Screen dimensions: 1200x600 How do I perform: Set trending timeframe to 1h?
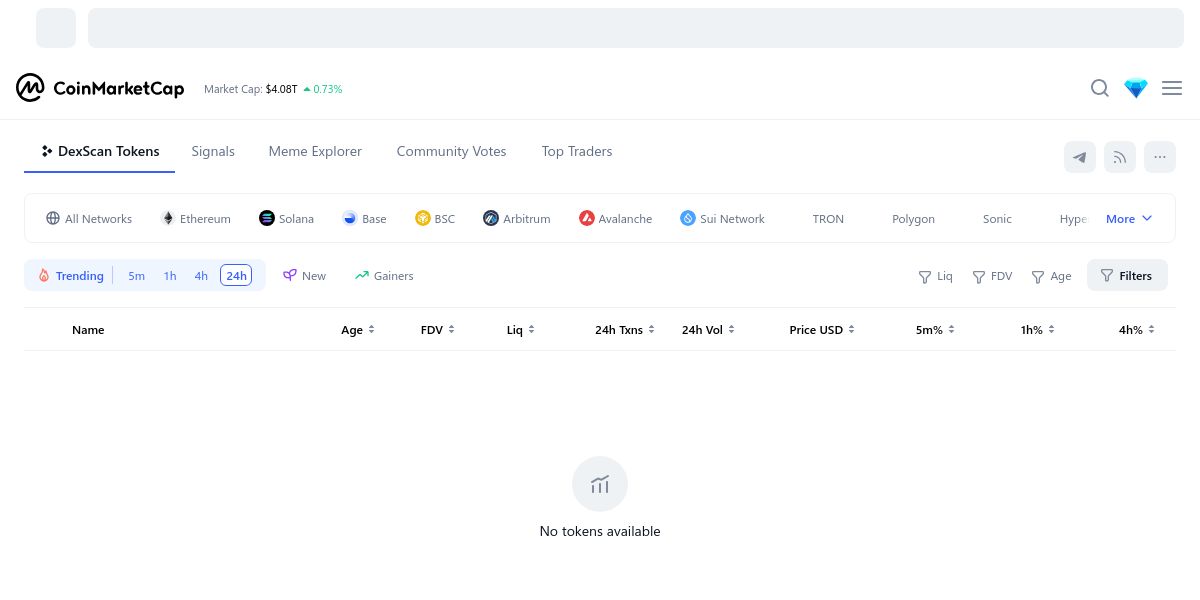click(170, 275)
